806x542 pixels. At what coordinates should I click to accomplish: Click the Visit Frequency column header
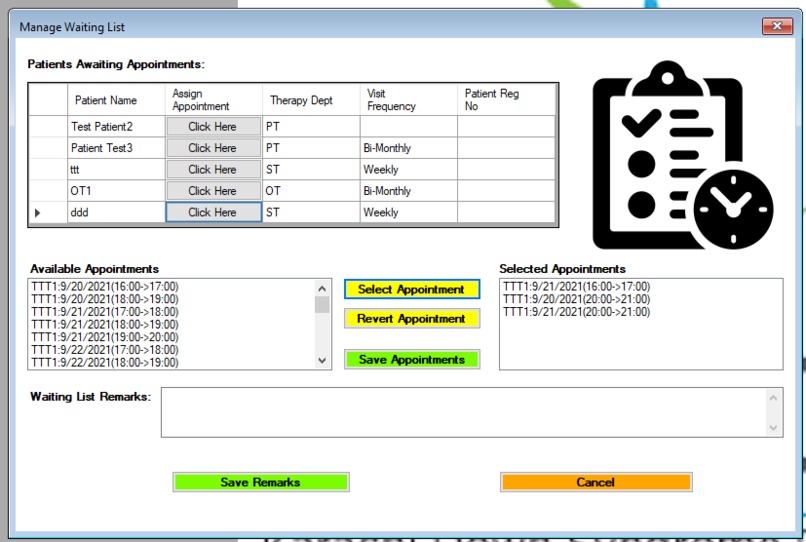point(409,100)
